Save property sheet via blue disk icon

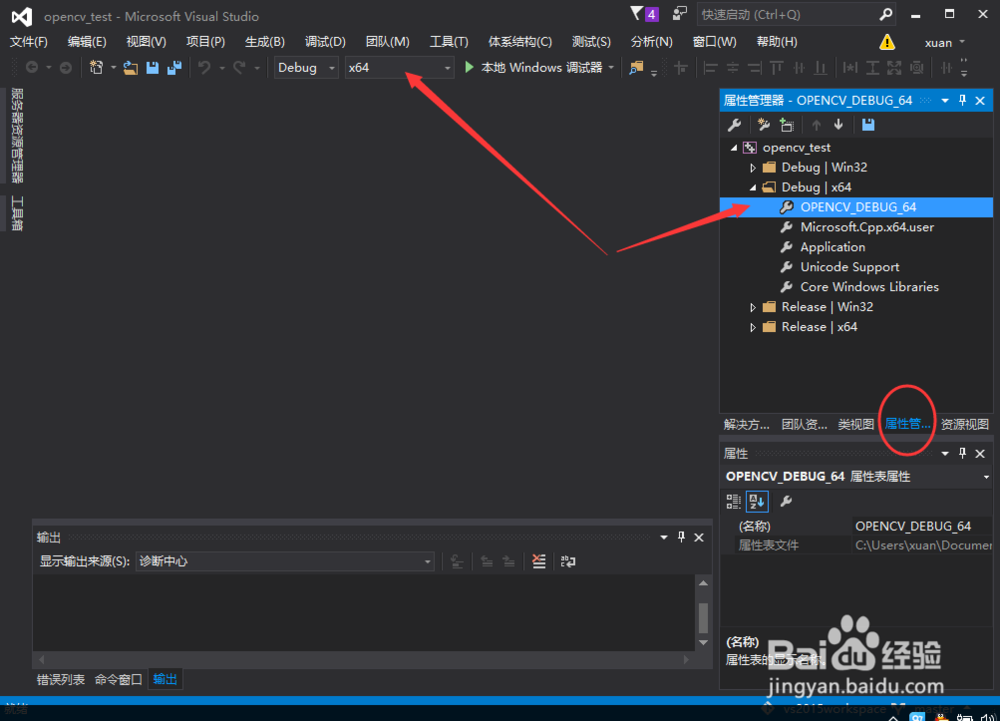tap(868, 125)
